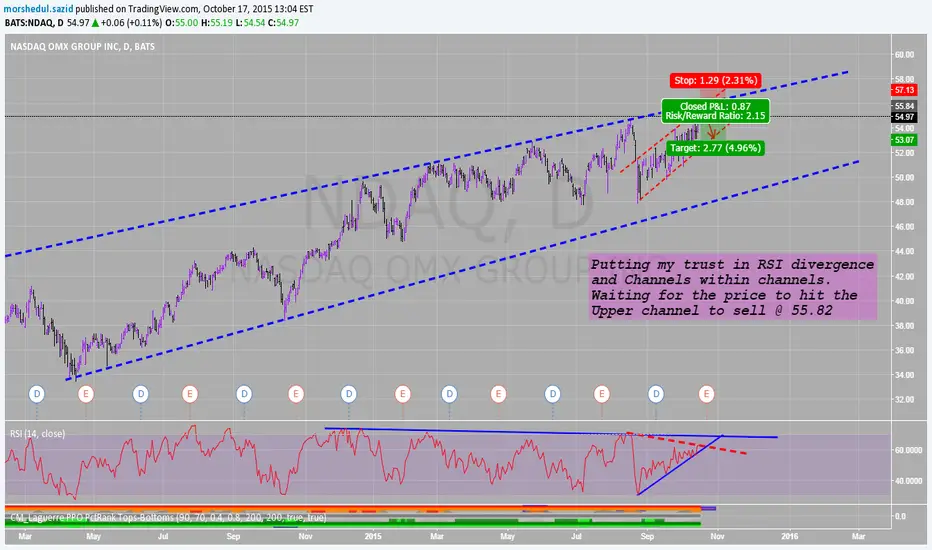Click the 2016 label on time axis
Screen dimensions: 932x550
789,536
